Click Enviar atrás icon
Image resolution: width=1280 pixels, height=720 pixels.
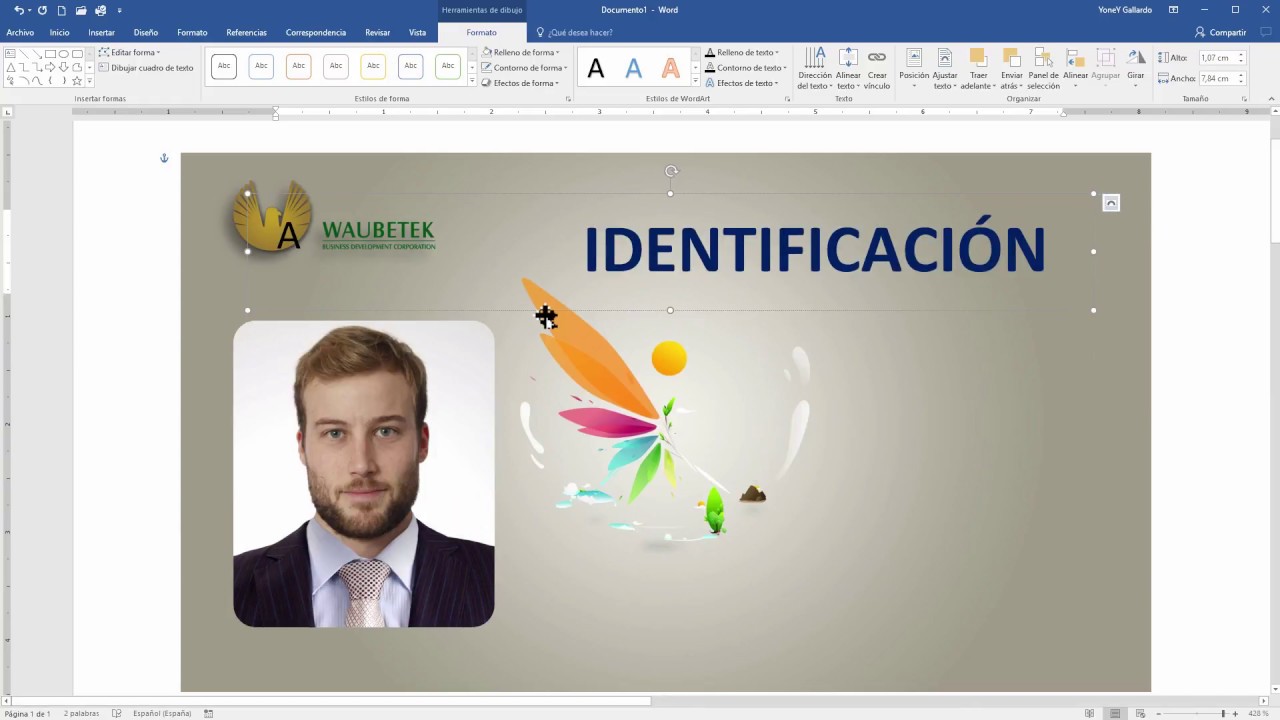[x=1012, y=68]
